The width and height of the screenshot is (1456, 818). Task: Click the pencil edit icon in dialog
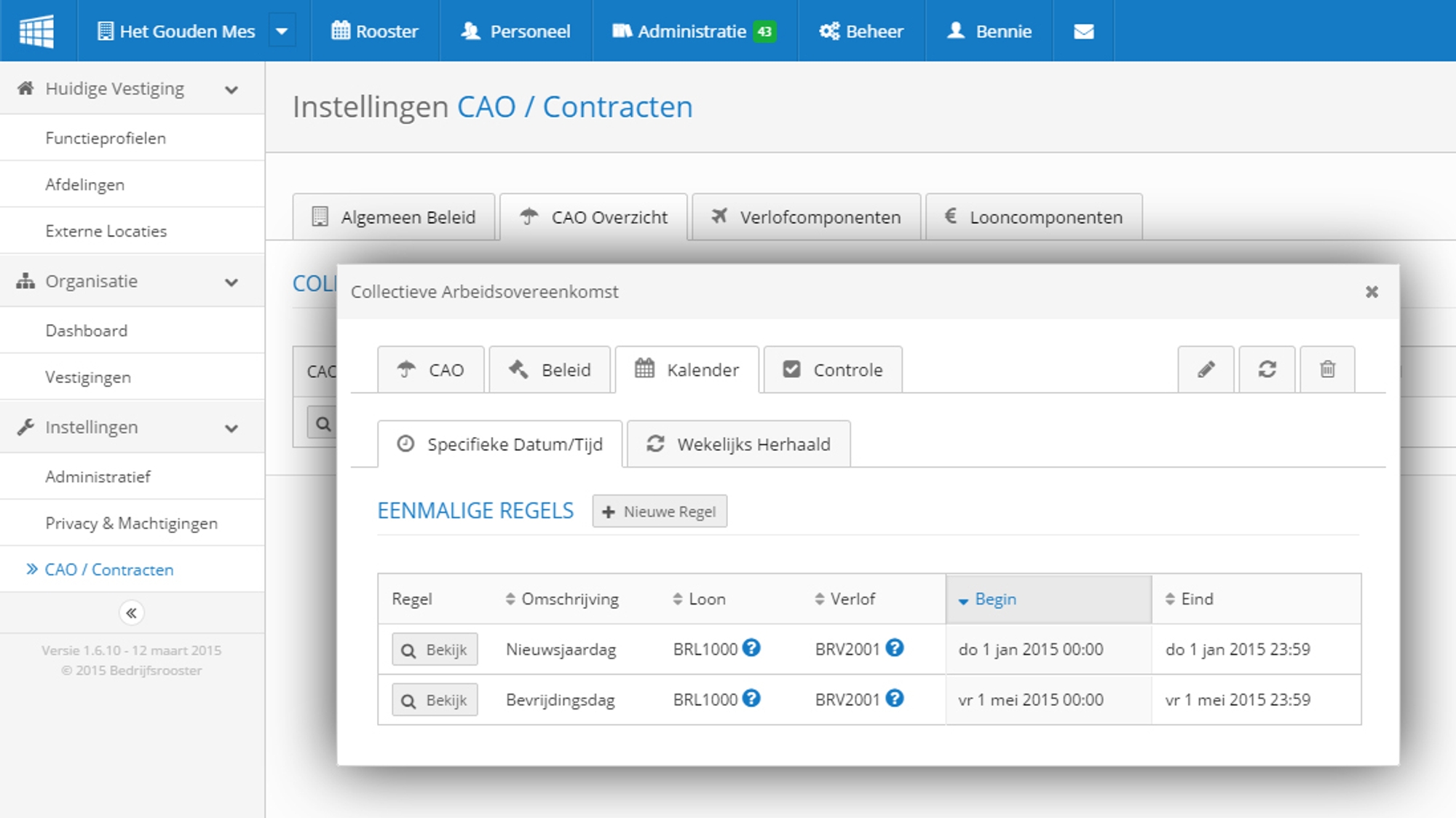(x=1206, y=369)
